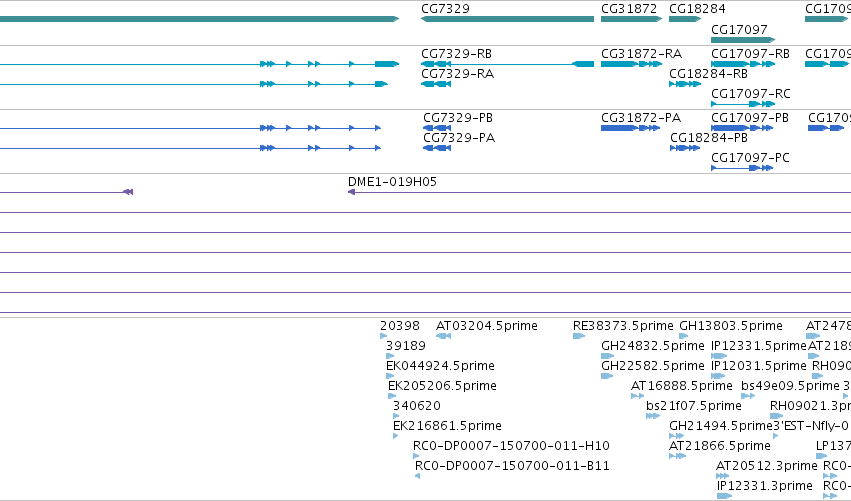This screenshot has height=501, width=851.
Task: Select EST label IP12031.5prime
Action: tap(759, 366)
